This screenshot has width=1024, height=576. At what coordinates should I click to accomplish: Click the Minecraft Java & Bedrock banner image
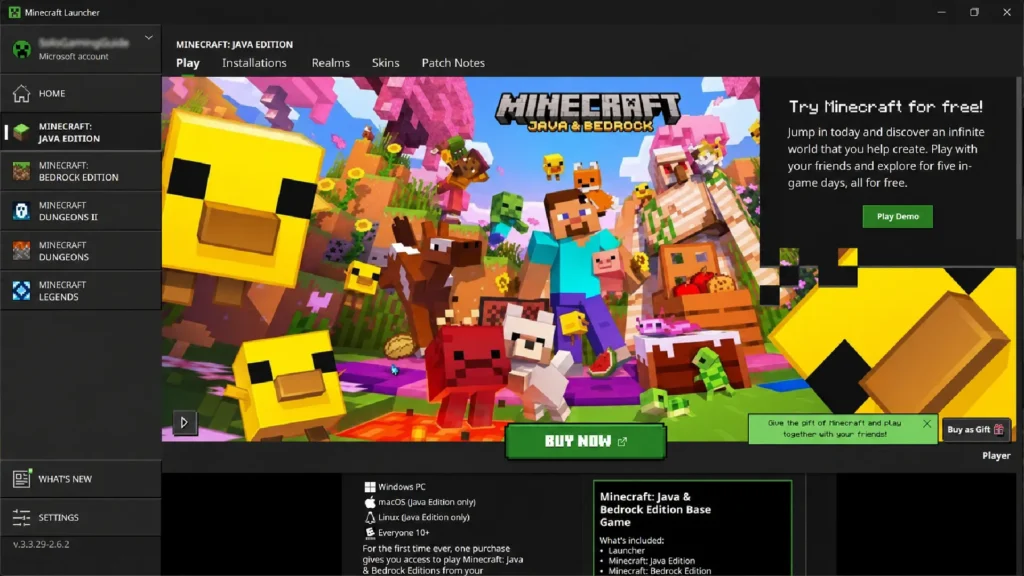click(x=460, y=259)
